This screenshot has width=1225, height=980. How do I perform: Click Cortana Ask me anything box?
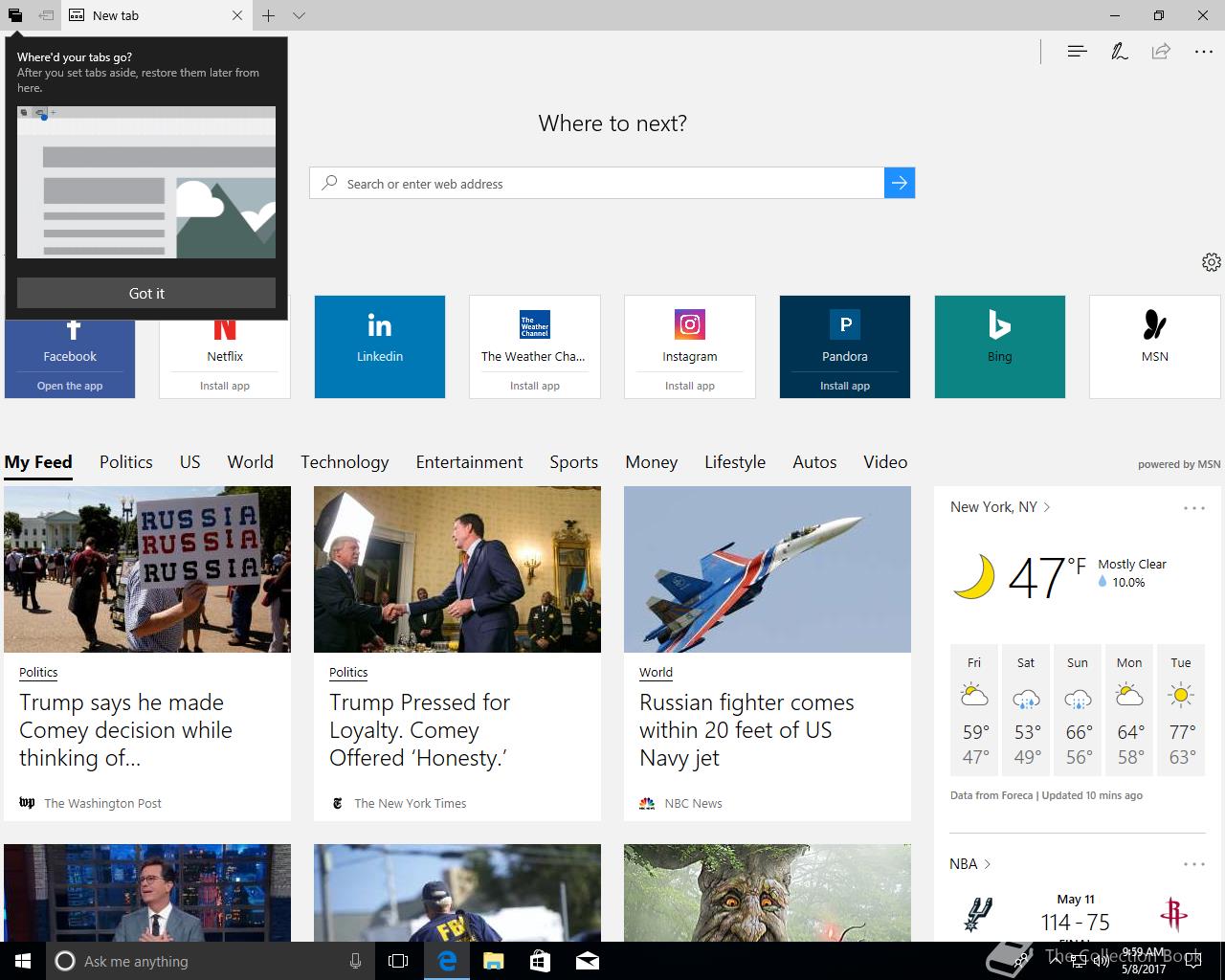(209, 961)
